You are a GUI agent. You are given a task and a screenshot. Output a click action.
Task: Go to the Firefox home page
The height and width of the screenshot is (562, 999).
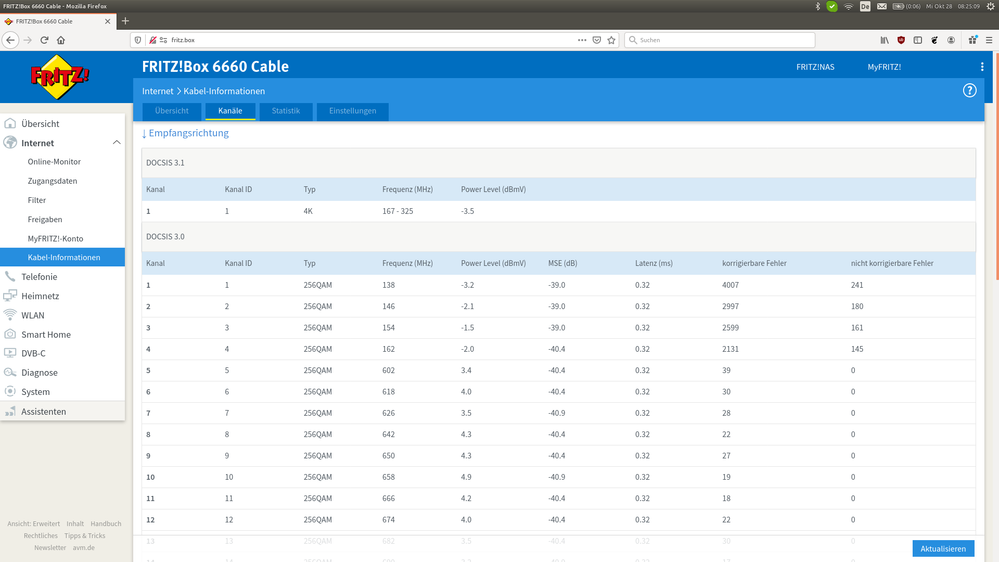[x=61, y=40]
